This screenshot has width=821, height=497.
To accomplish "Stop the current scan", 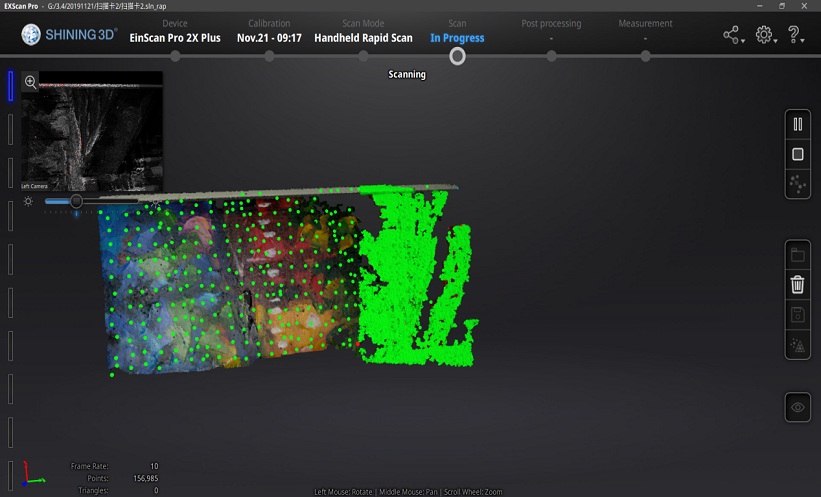I will point(797,155).
